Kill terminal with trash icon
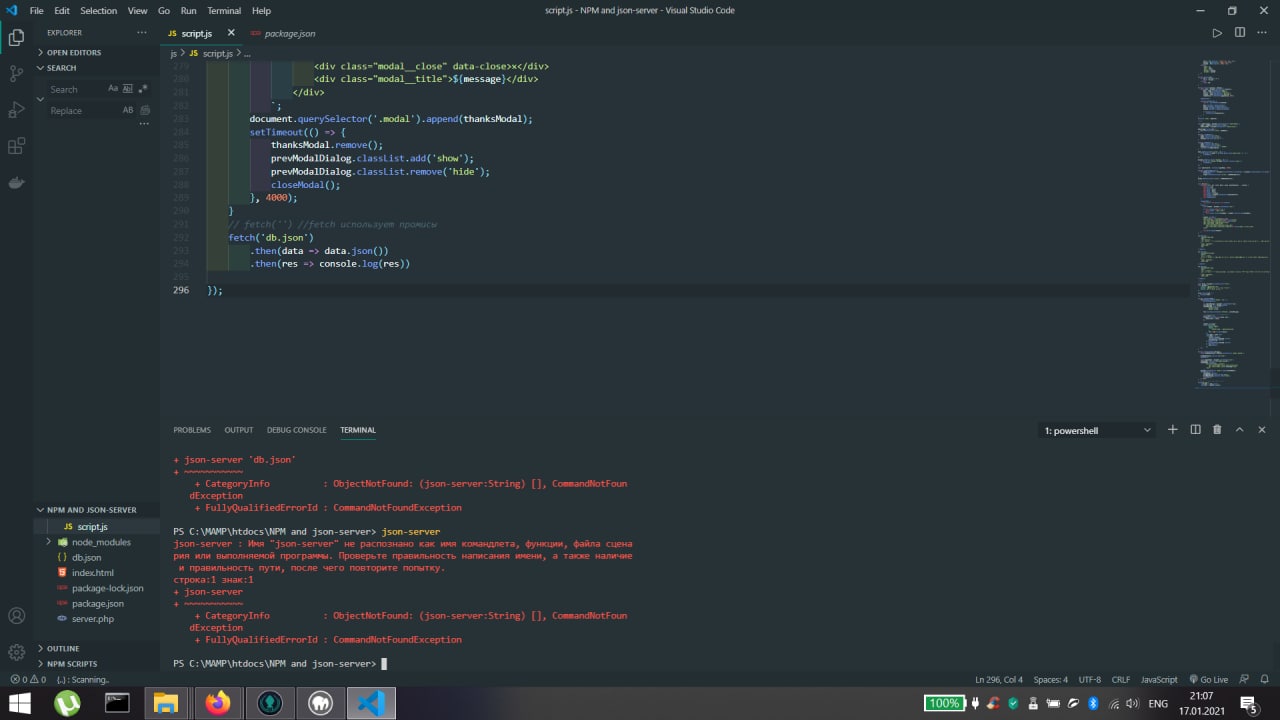Screen dimensions: 1280x720 click(1217, 430)
